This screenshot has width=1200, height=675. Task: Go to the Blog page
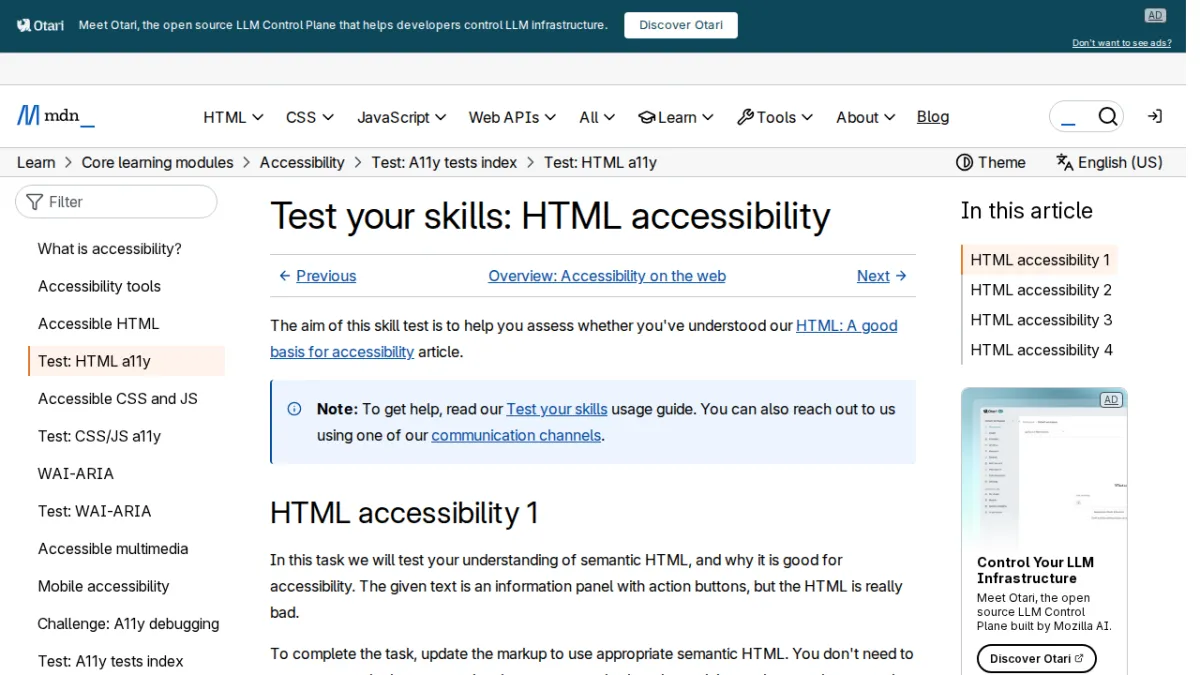933,117
